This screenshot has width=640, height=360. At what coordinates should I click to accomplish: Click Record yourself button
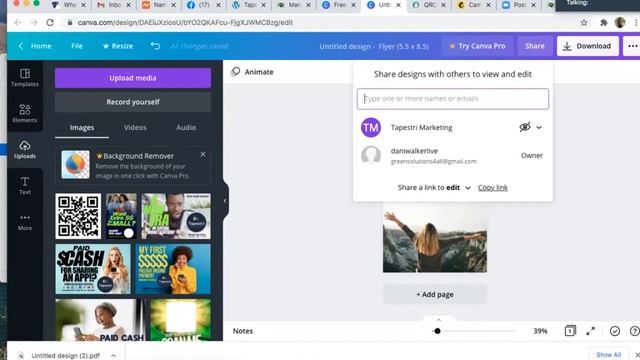[133, 102]
